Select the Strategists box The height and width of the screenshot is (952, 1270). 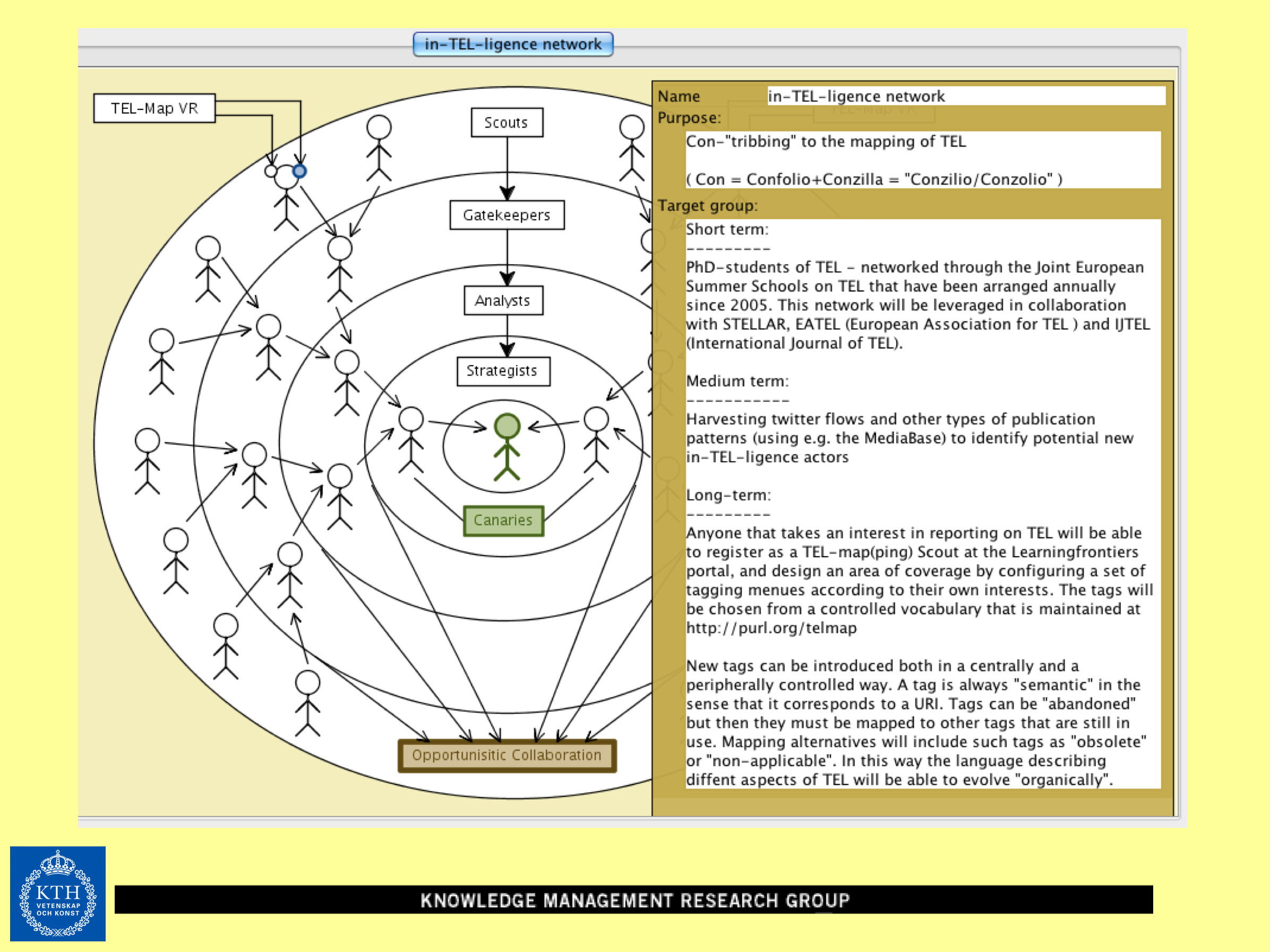(x=502, y=371)
